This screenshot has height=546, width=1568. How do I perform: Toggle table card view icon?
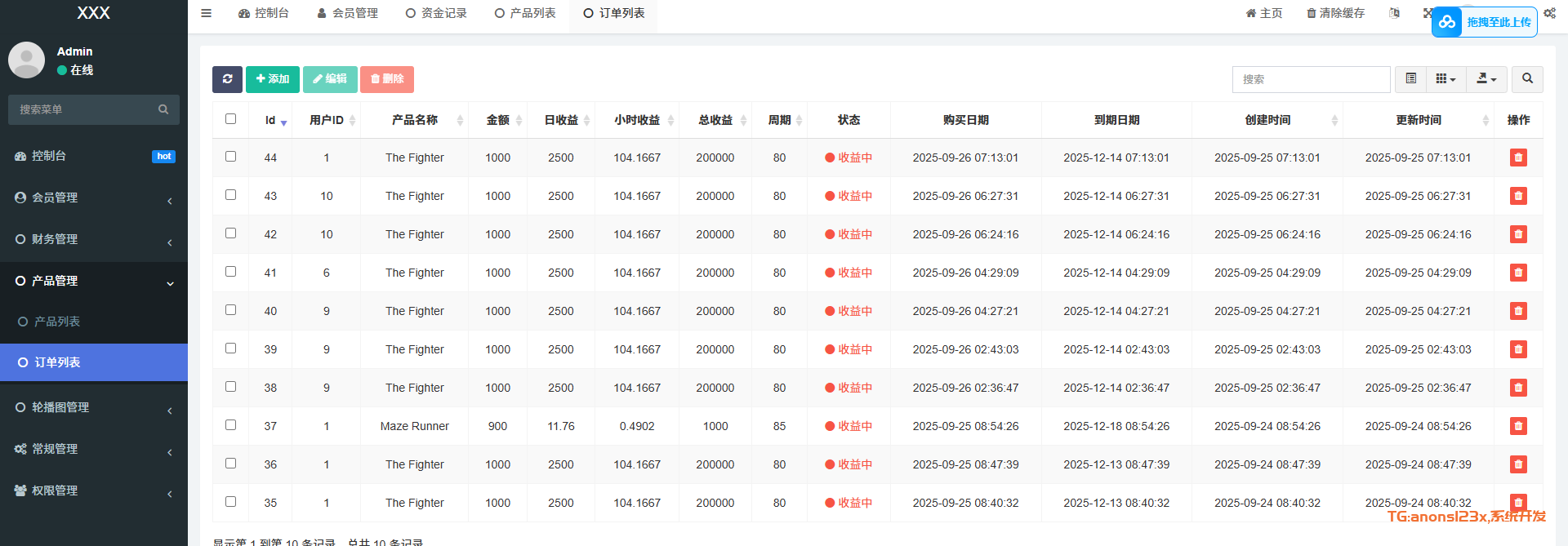pos(1410,79)
